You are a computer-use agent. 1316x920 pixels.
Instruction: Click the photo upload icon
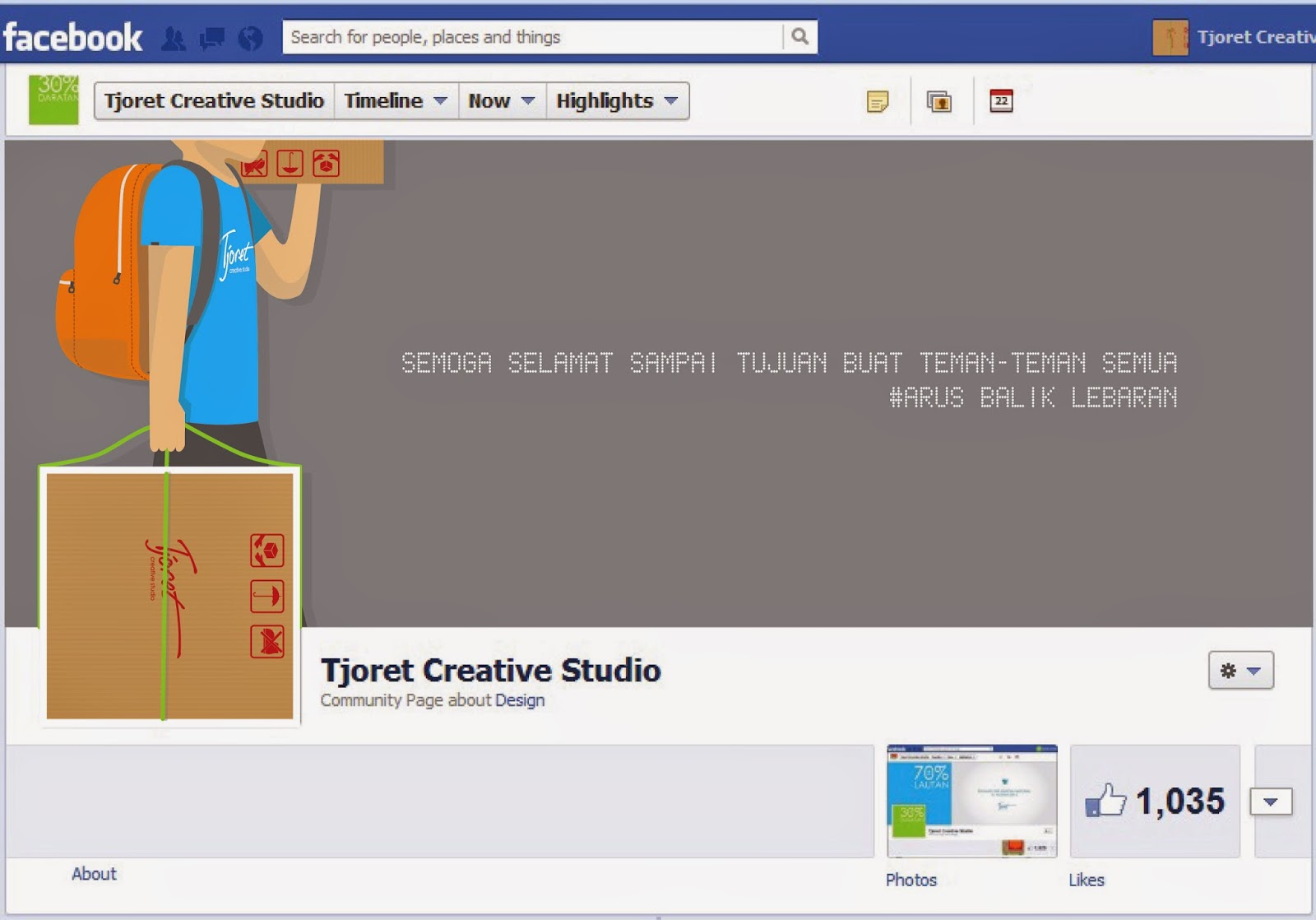939,102
